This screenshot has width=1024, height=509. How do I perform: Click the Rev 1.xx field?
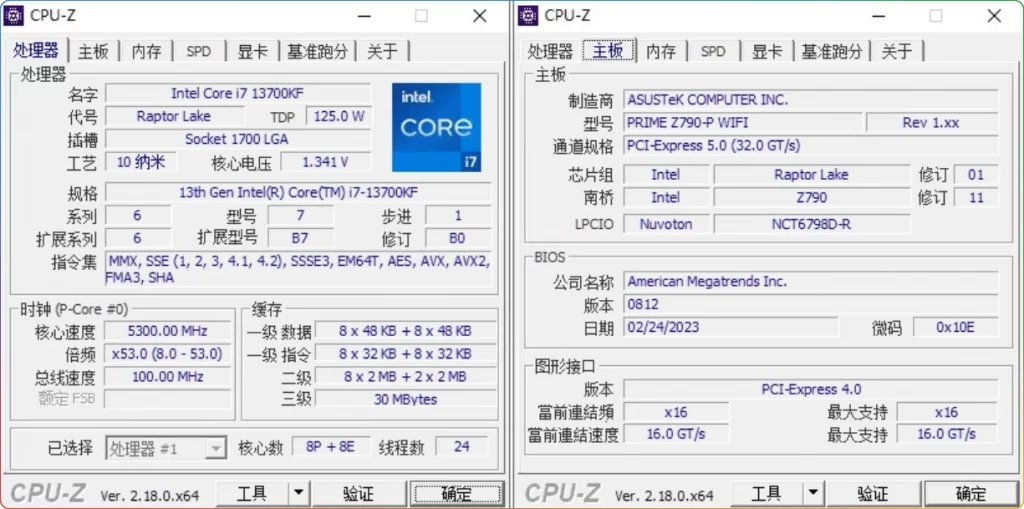click(932, 122)
